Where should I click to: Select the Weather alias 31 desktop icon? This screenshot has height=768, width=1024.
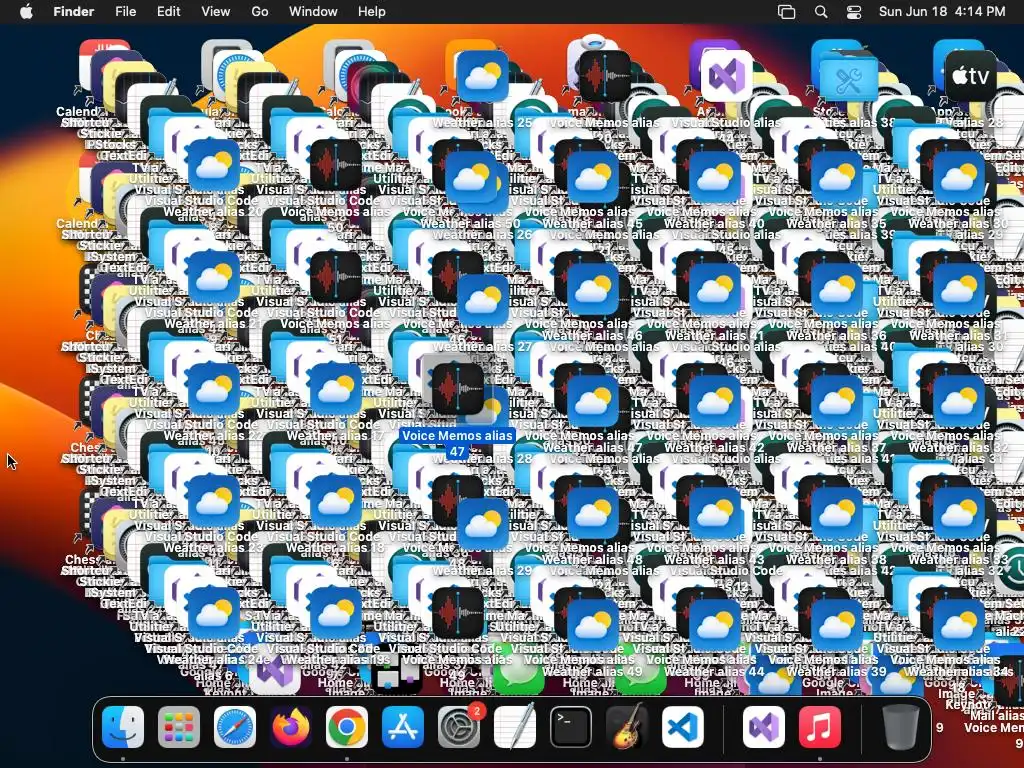click(959, 289)
